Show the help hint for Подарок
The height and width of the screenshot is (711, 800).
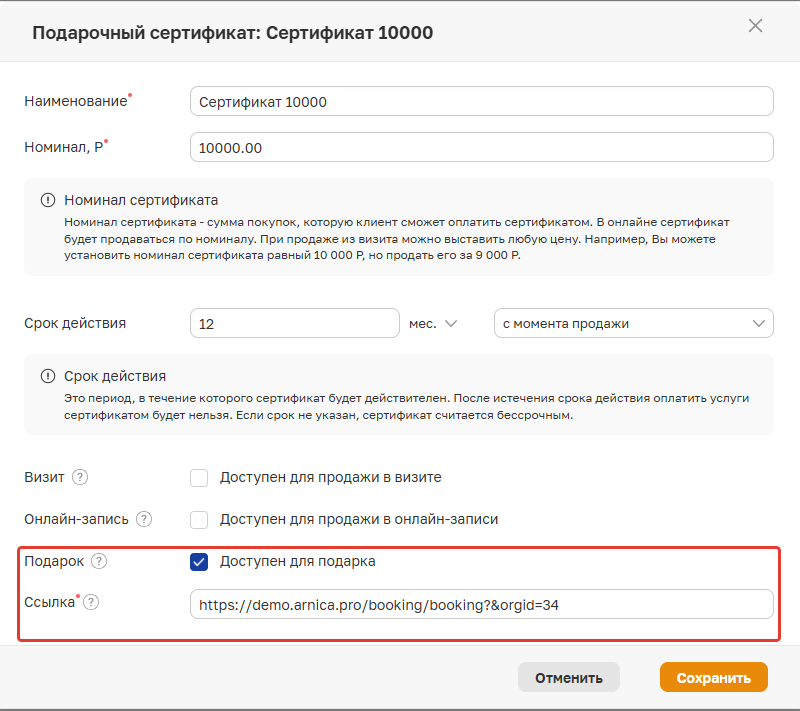98,561
